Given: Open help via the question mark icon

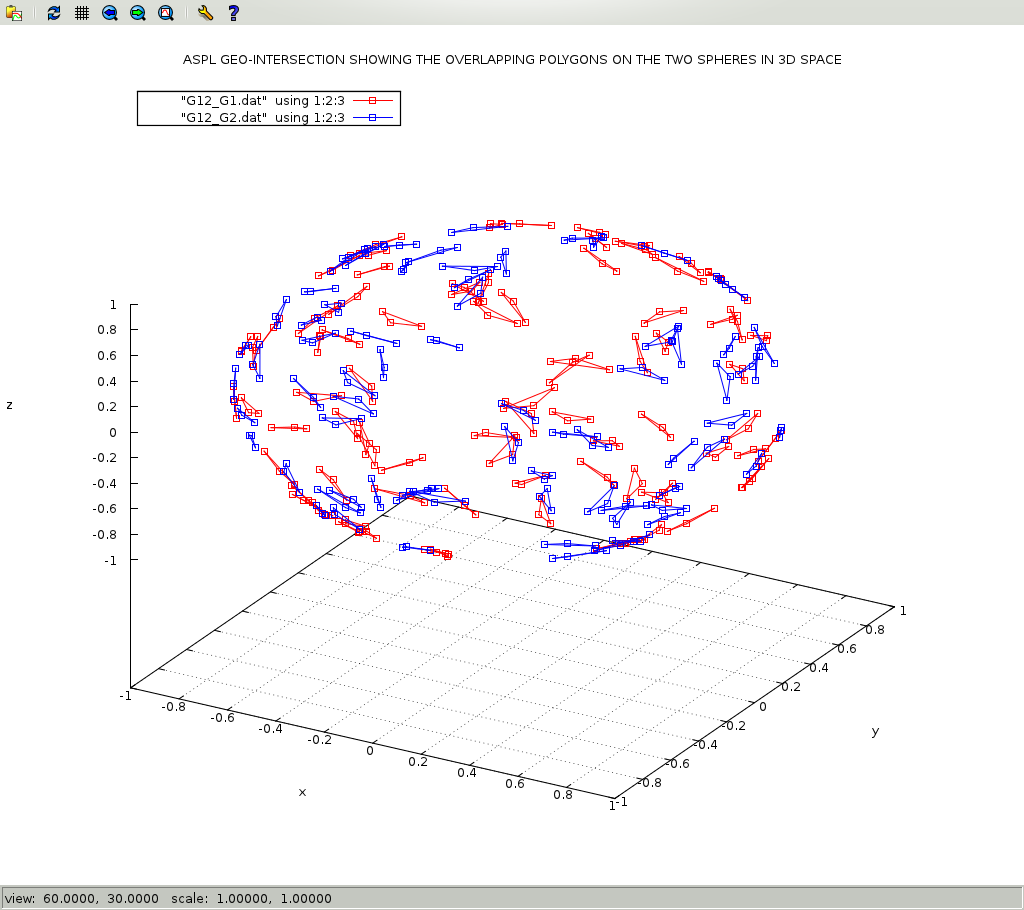Looking at the screenshot, I should pyautogui.click(x=233, y=13).
